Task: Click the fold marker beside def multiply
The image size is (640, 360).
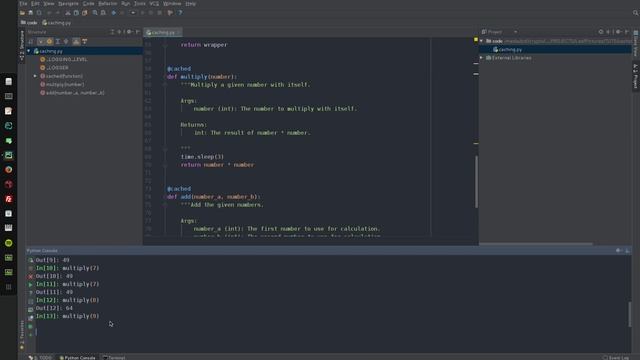Action: tap(165, 77)
